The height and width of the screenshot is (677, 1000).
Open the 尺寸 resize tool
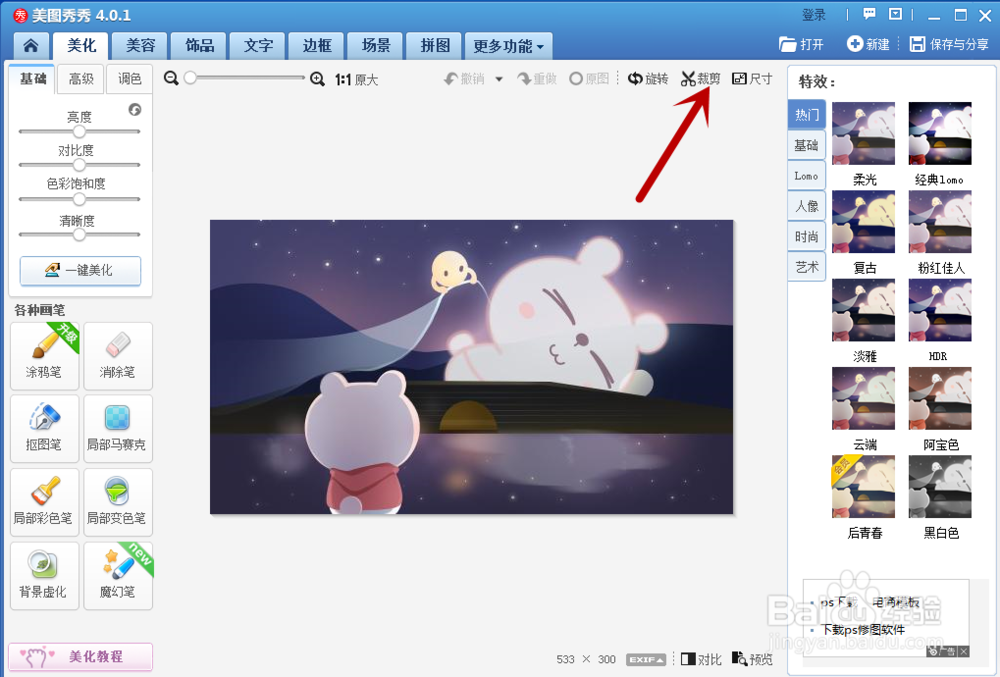point(752,78)
